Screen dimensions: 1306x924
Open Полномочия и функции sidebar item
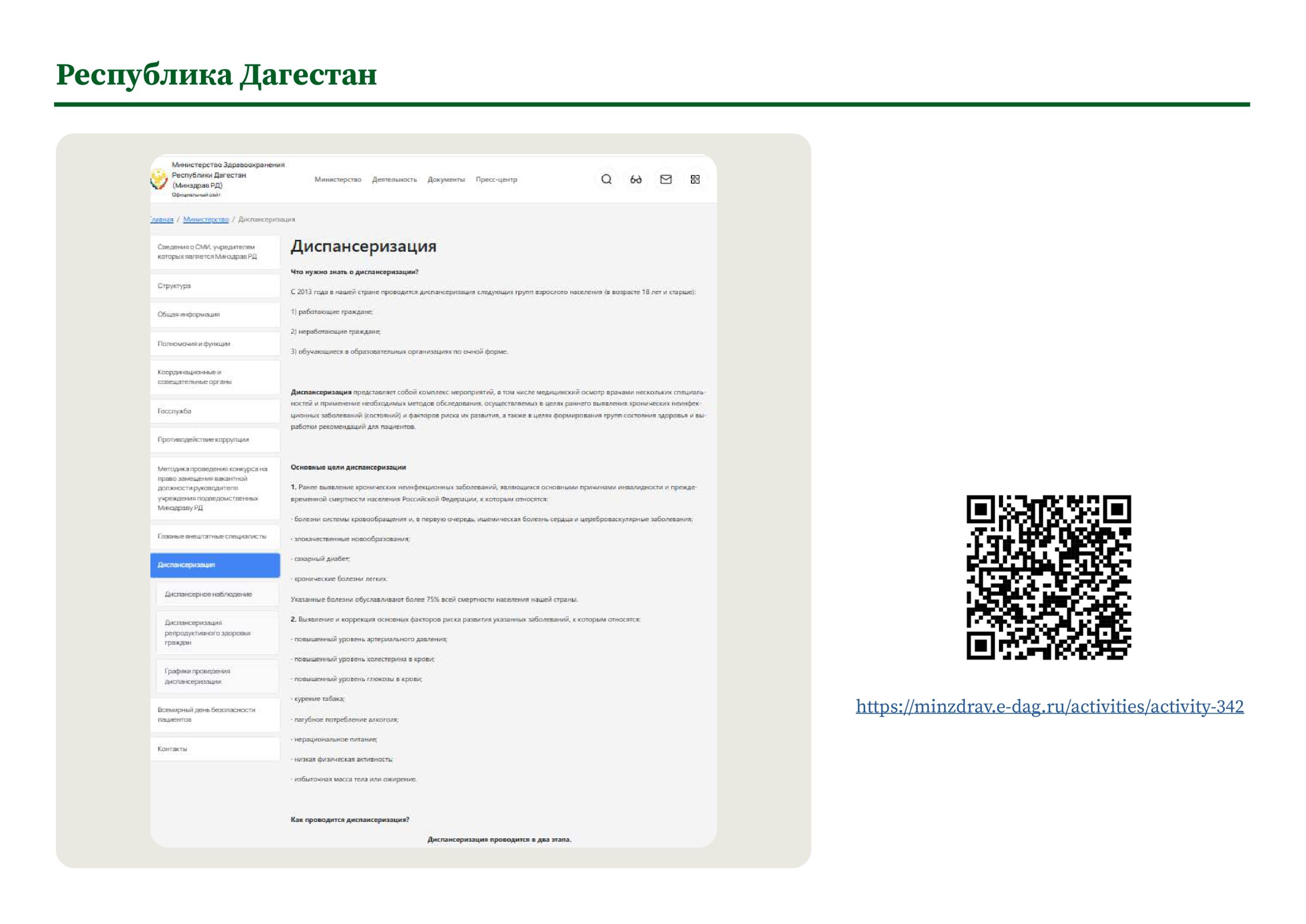pyautogui.click(x=215, y=344)
